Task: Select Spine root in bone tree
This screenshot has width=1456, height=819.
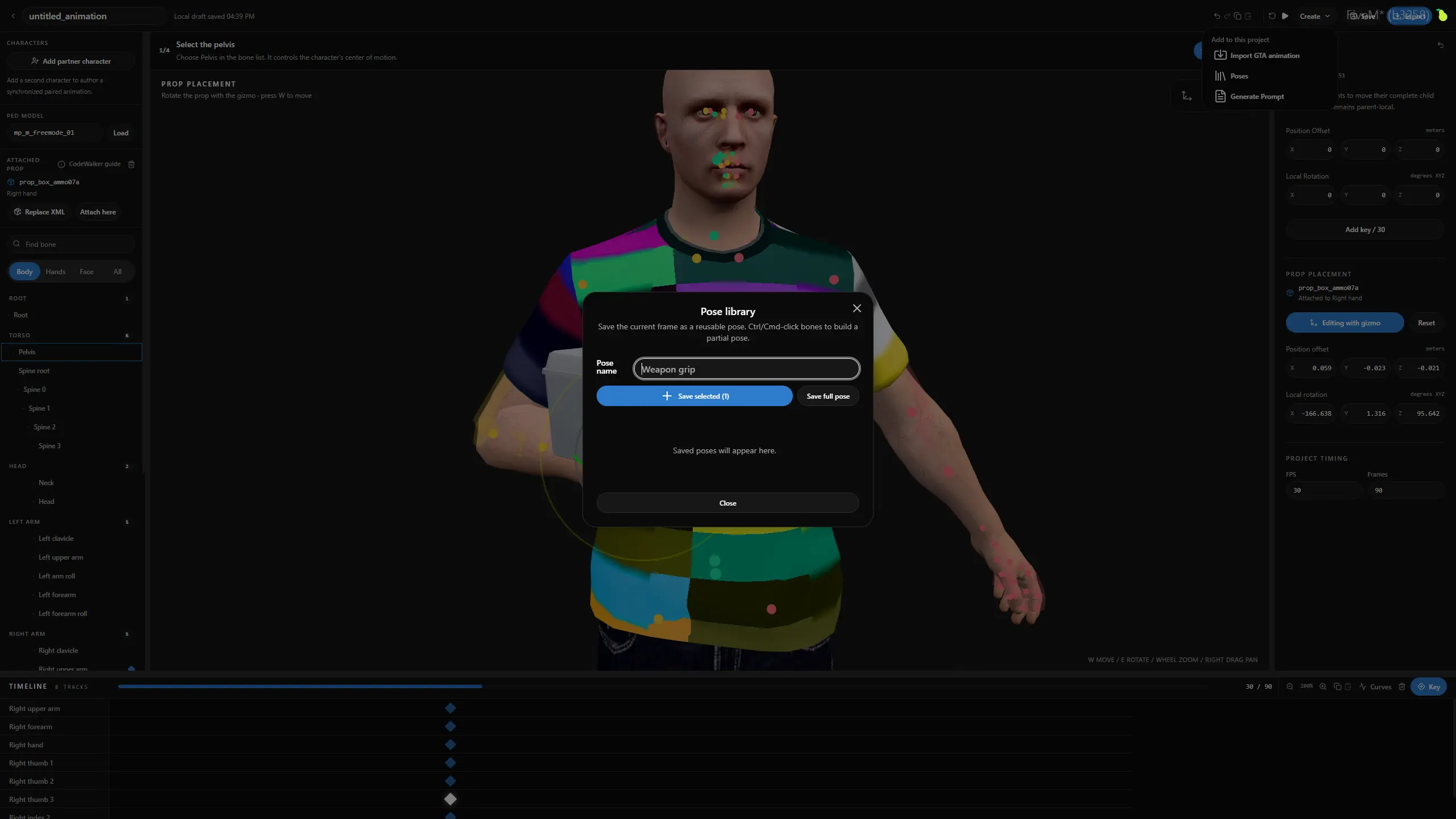Action: [x=34, y=370]
